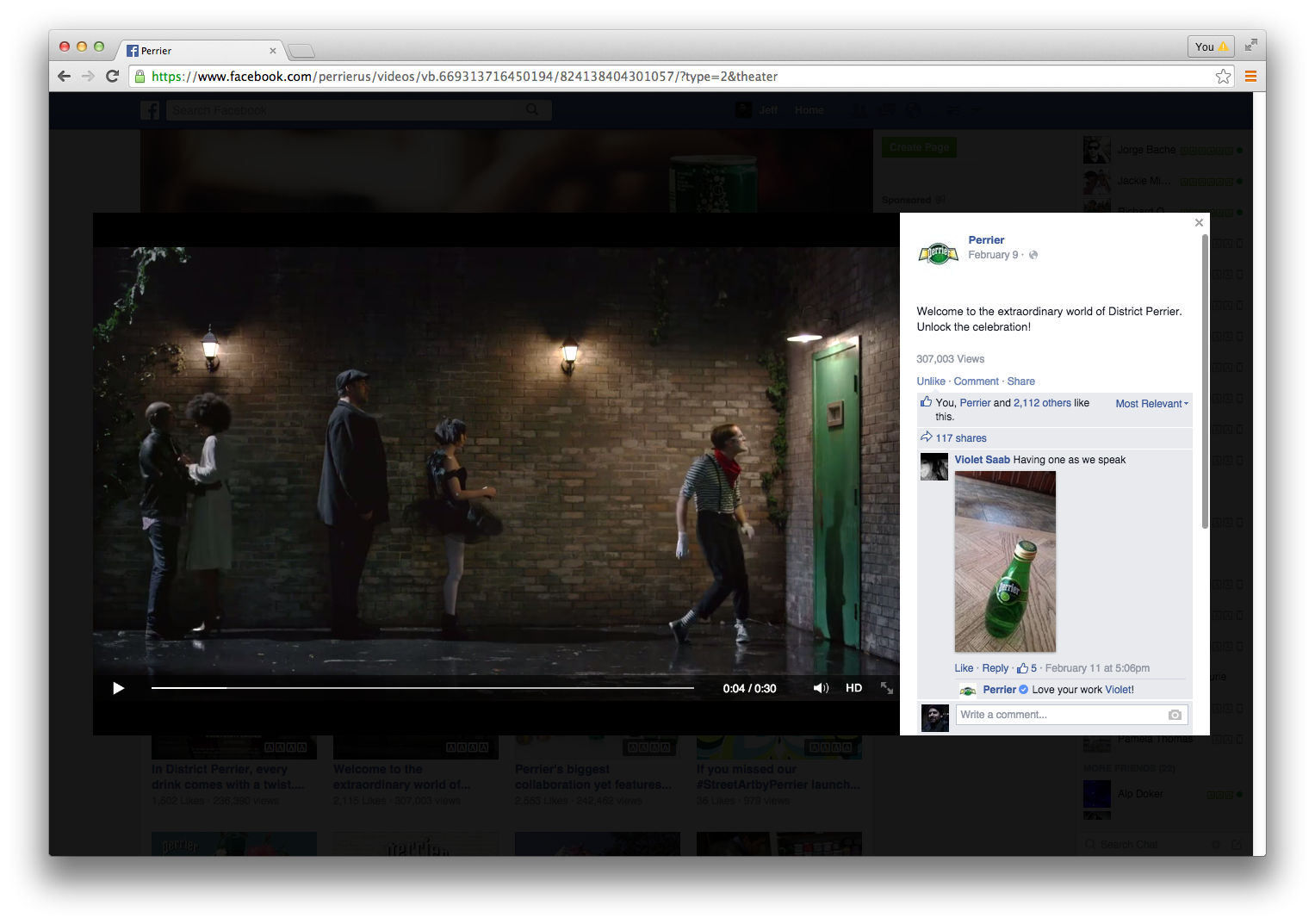Like Violet Saab's comment
Screen dimensions: 1315x924
tap(964, 668)
